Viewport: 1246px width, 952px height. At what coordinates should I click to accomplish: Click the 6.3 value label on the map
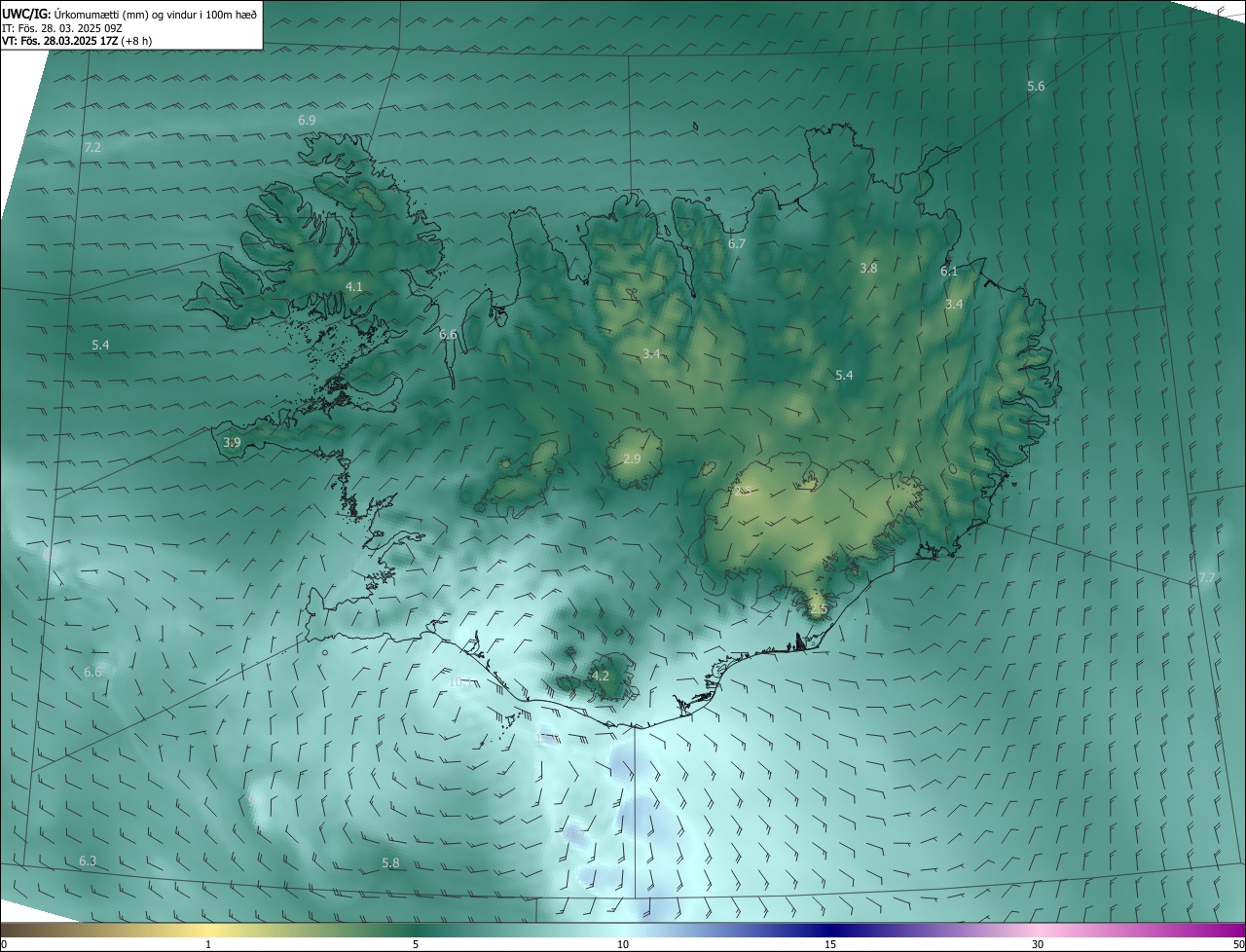point(88,861)
